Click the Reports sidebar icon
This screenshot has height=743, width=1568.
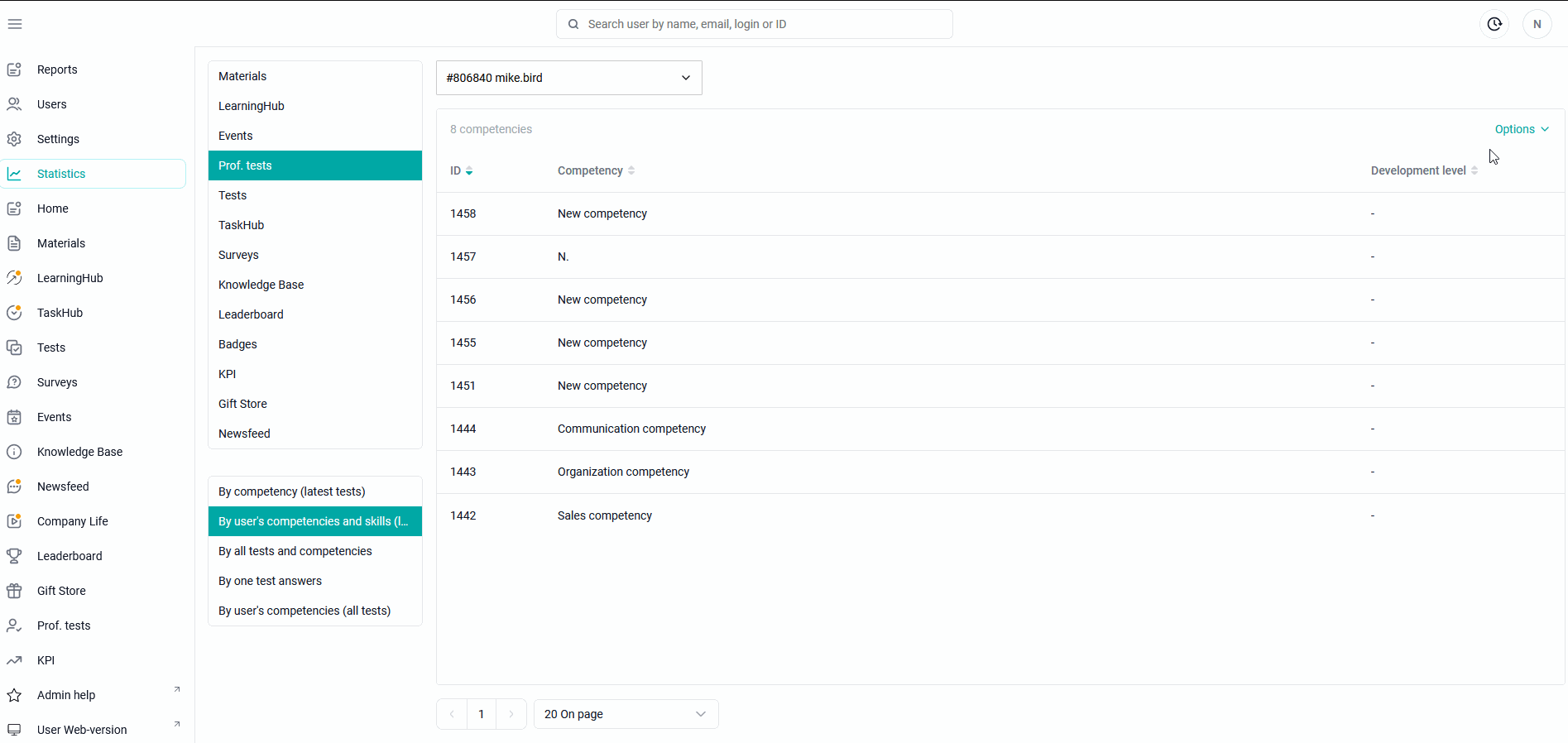14,70
